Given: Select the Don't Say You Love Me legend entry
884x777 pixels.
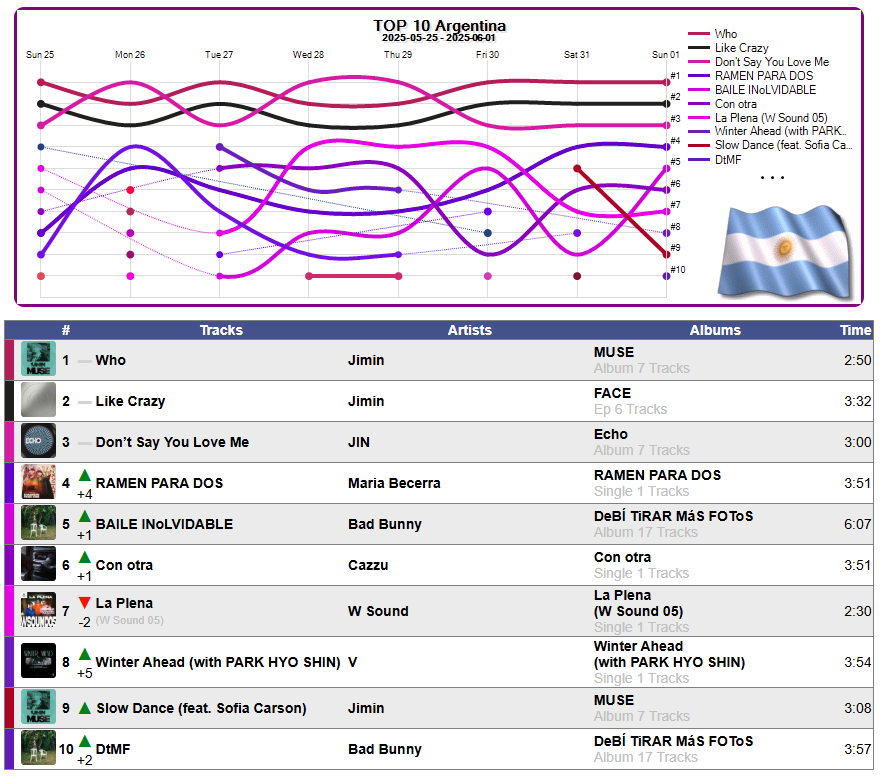Looking at the screenshot, I should point(759,62).
